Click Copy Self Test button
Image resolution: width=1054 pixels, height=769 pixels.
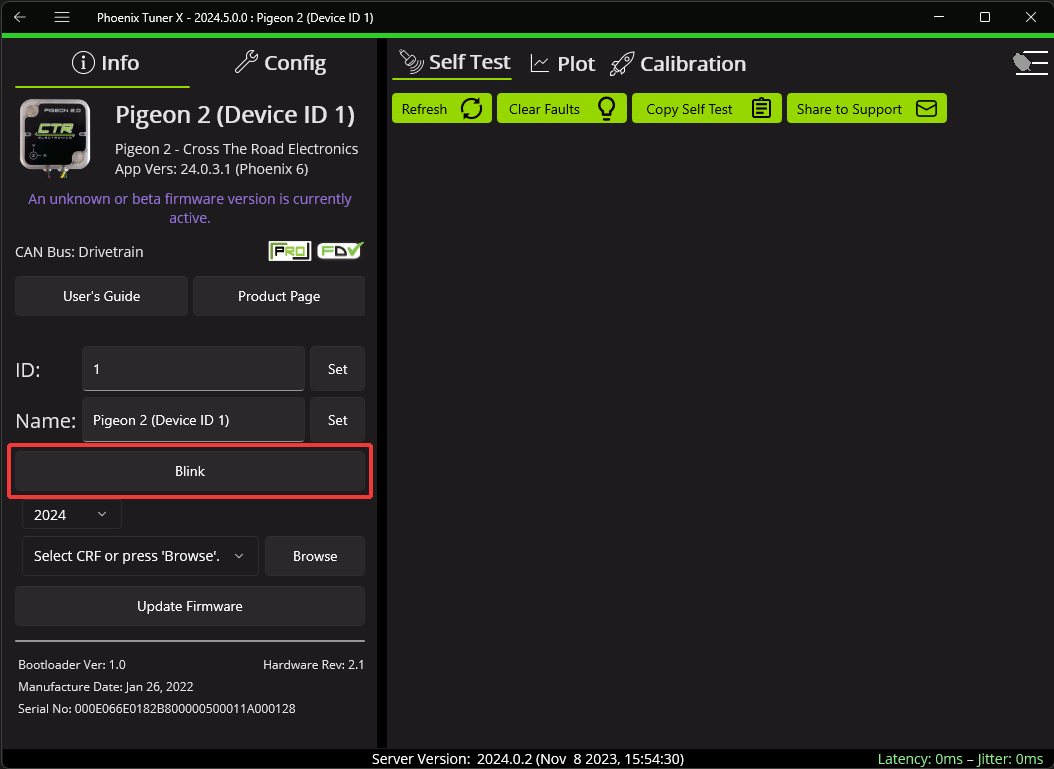(706, 108)
